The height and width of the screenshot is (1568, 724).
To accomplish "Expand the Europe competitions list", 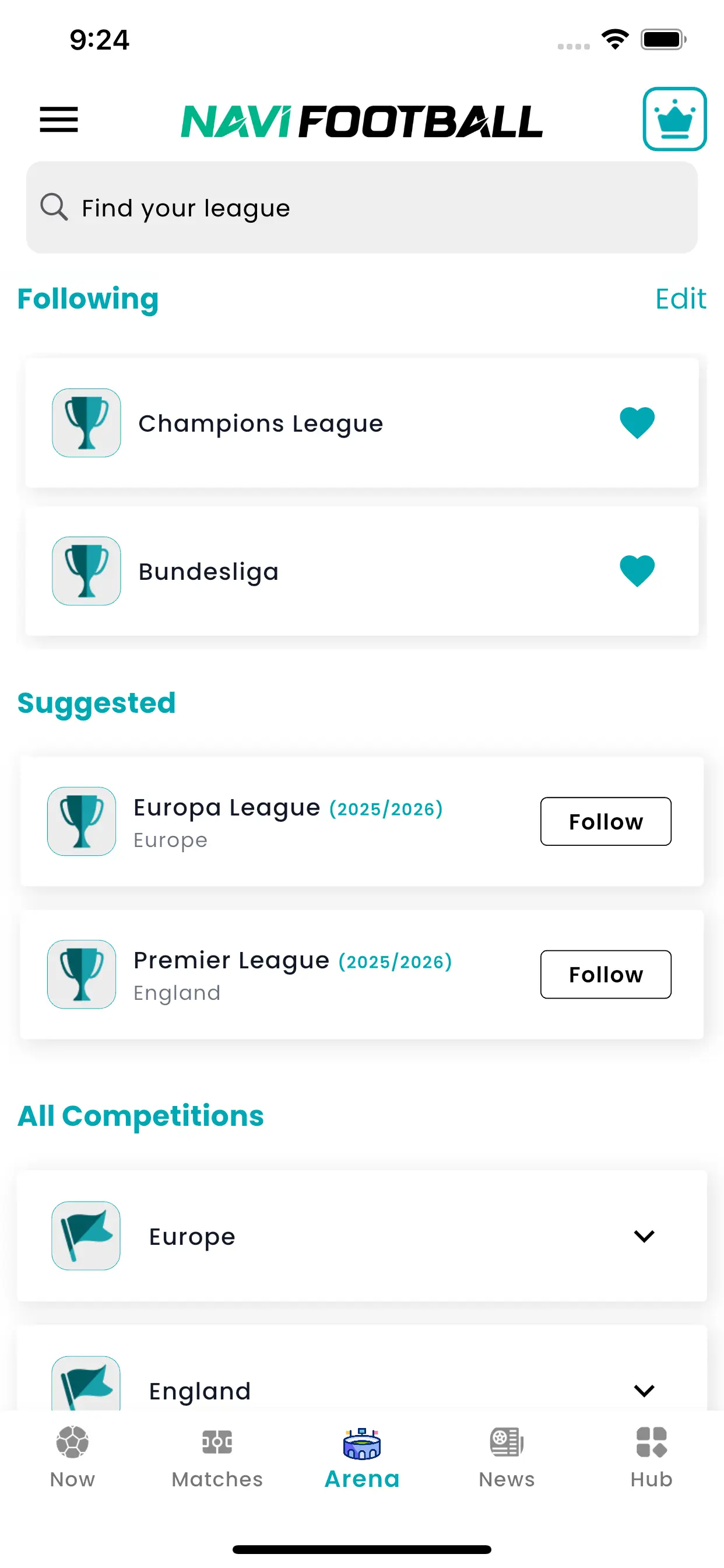I will tap(644, 1236).
